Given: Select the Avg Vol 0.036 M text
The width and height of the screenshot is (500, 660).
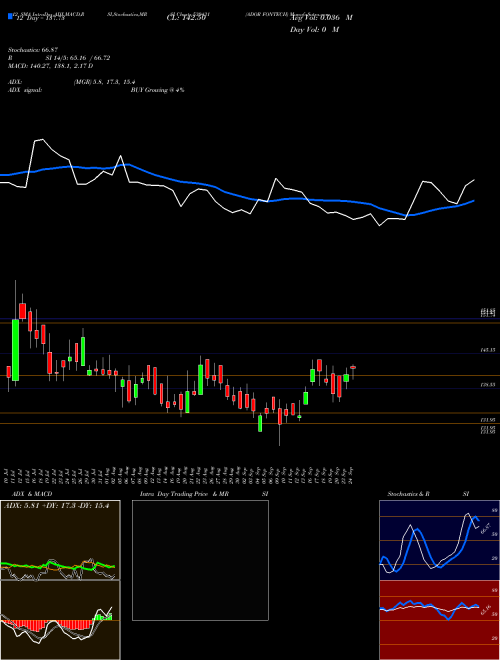Looking at the screenshot, I should (321, 18).
